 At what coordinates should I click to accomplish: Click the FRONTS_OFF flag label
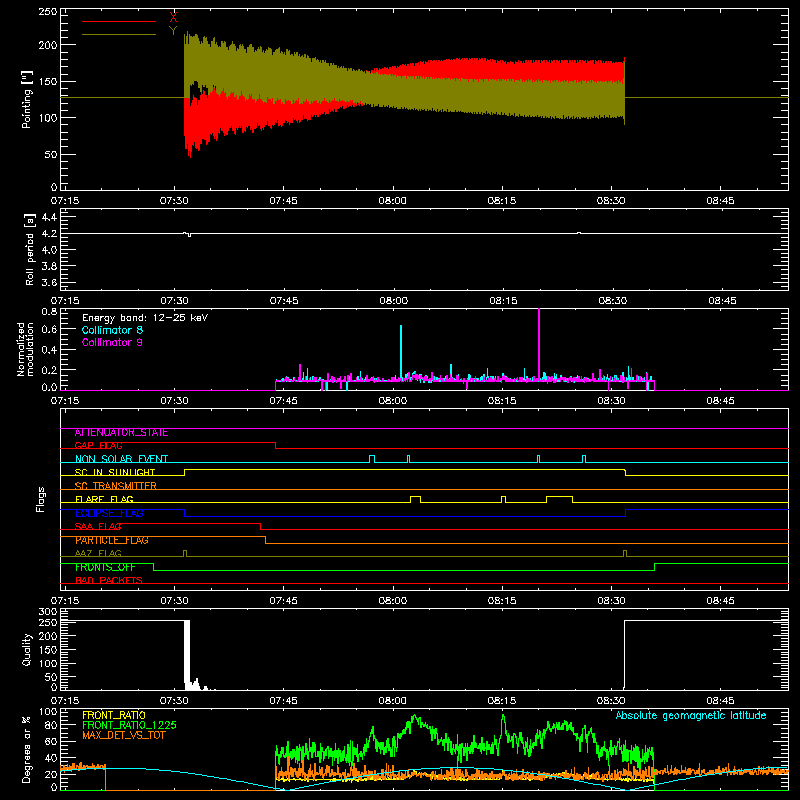(x=105, y=567)
